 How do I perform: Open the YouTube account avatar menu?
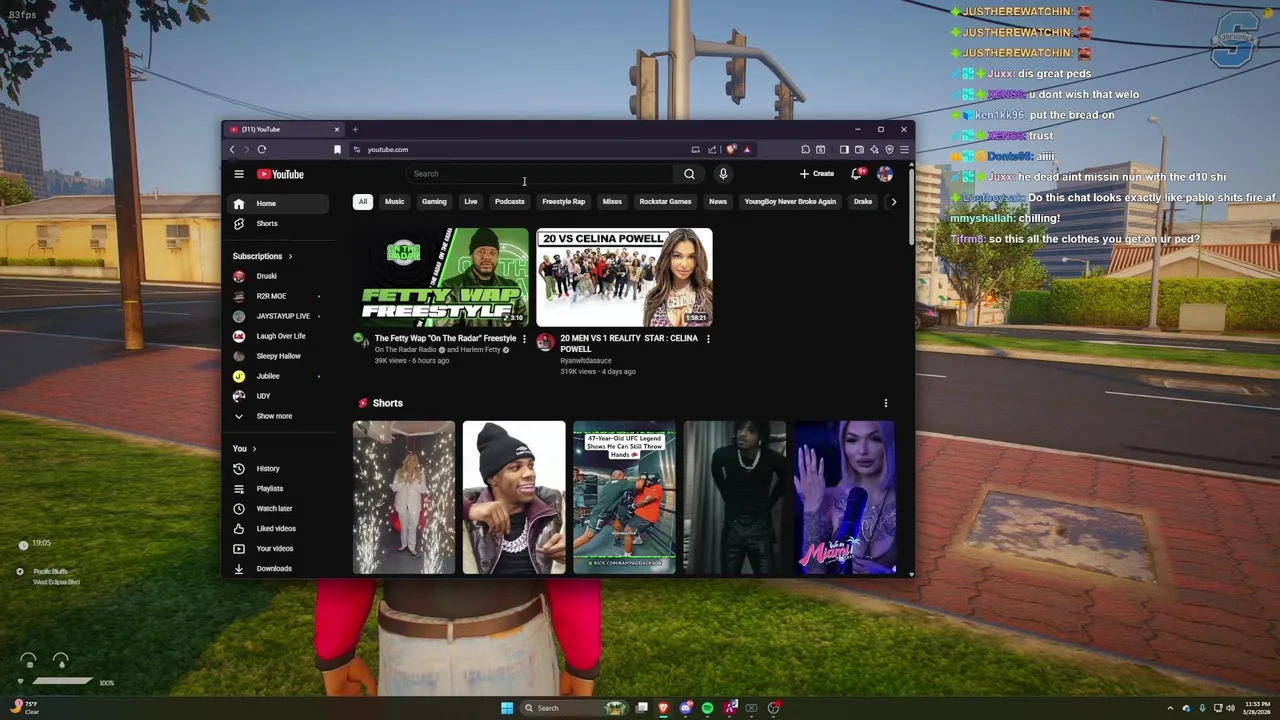885,174
